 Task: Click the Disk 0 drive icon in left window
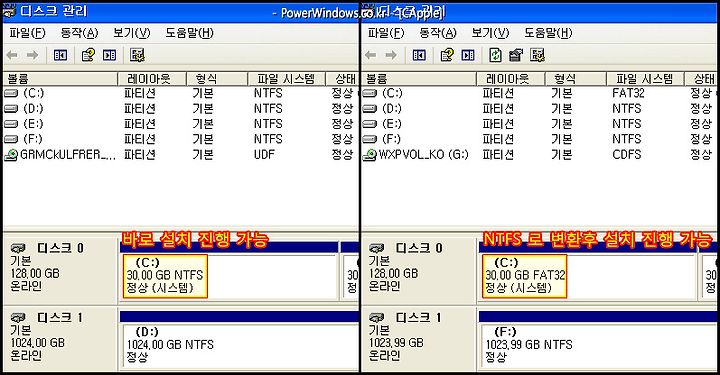tap(18, 249)
